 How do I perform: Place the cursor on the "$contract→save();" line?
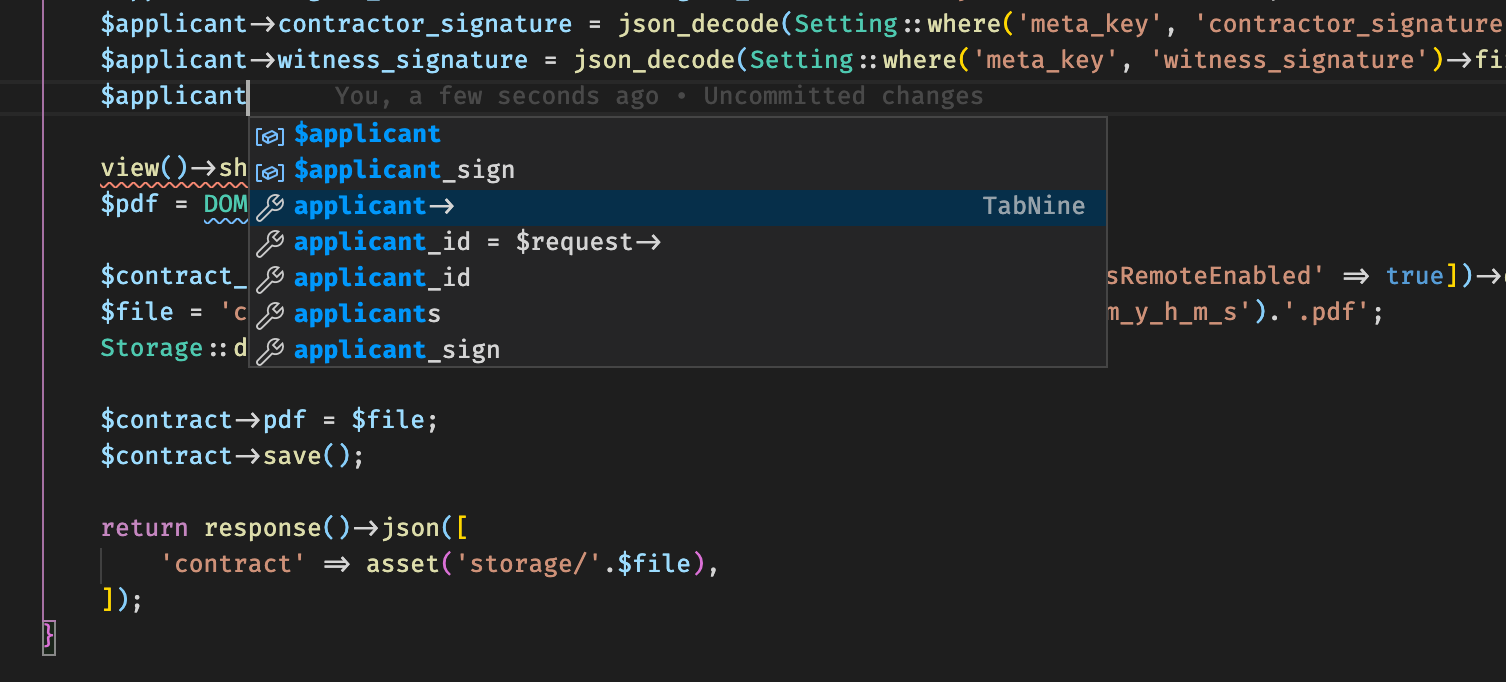232,456
